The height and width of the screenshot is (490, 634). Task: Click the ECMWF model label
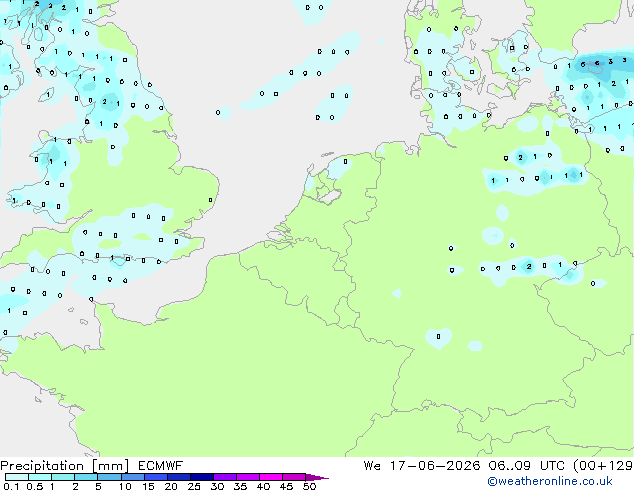coord(161,466)
